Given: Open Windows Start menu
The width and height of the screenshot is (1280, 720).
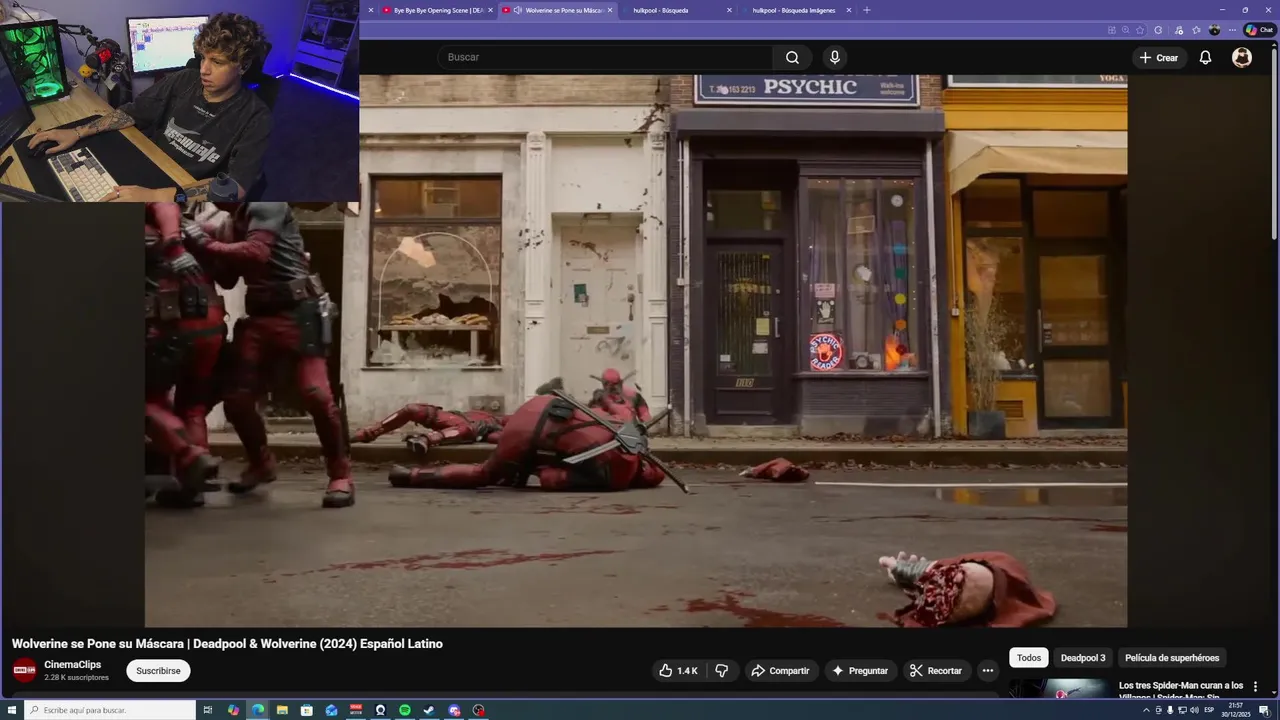Looking at the screenshot, I should tap(10, 710).
